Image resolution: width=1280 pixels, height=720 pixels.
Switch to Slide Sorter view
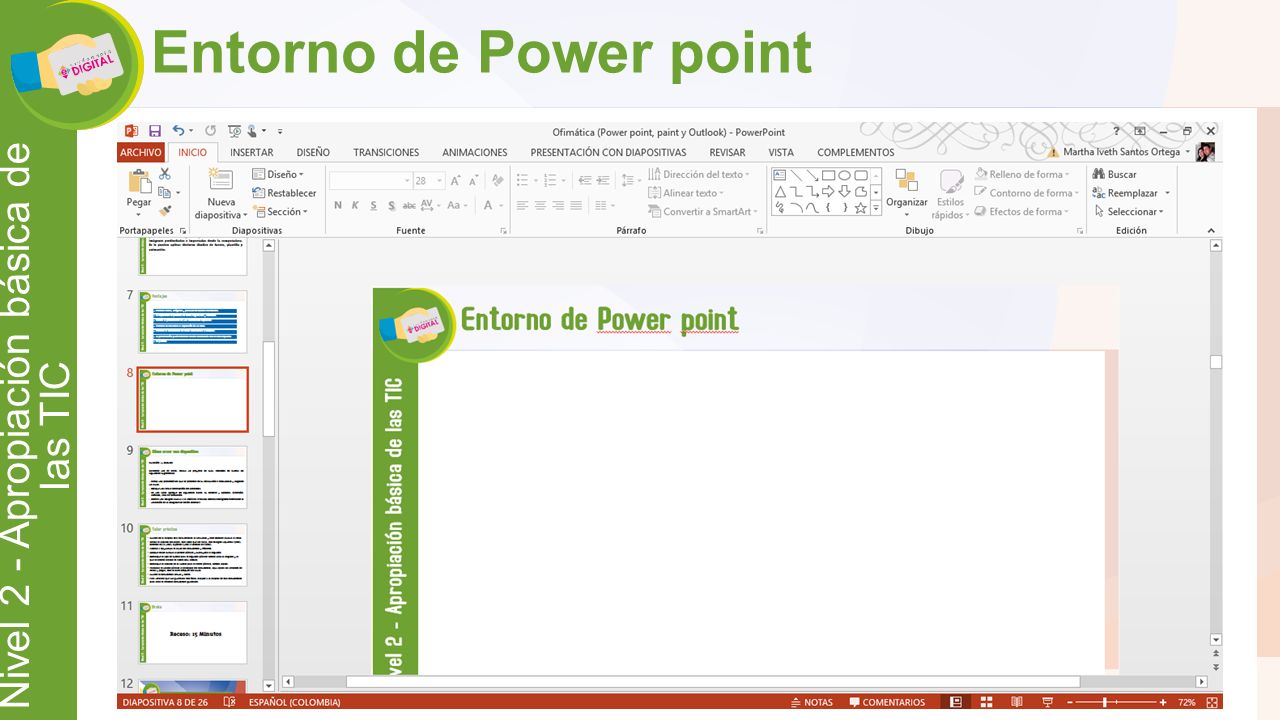986,702
